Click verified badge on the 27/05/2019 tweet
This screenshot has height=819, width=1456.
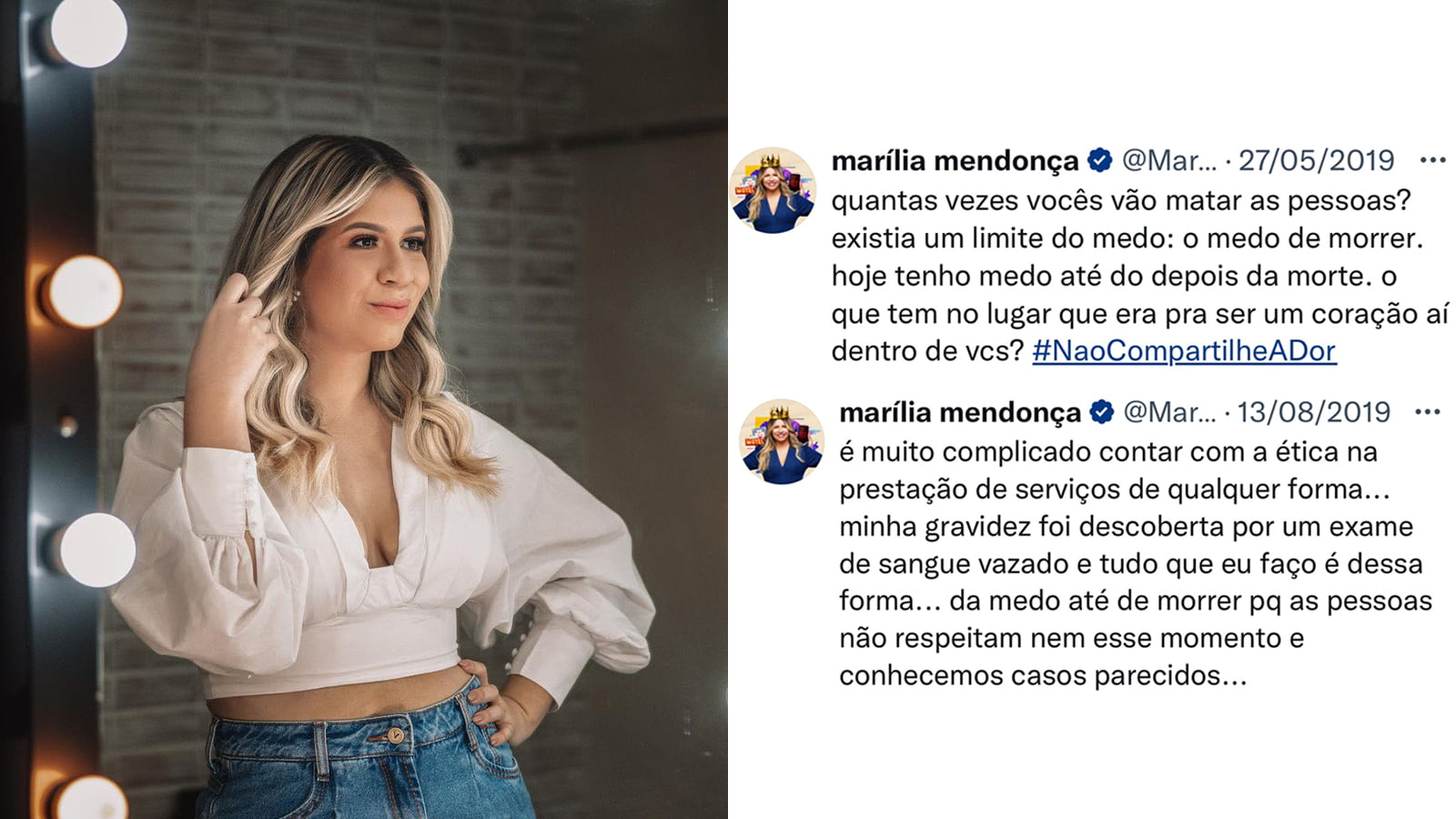(1100, 160)
